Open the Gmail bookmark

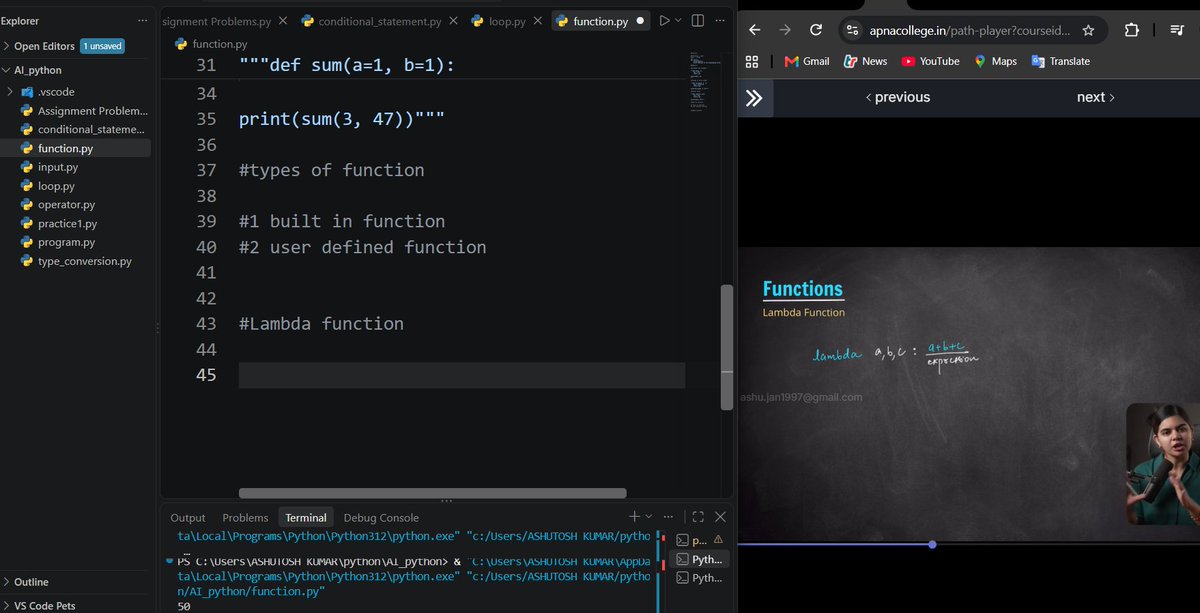pyautogui.click(x=807, y=61)
